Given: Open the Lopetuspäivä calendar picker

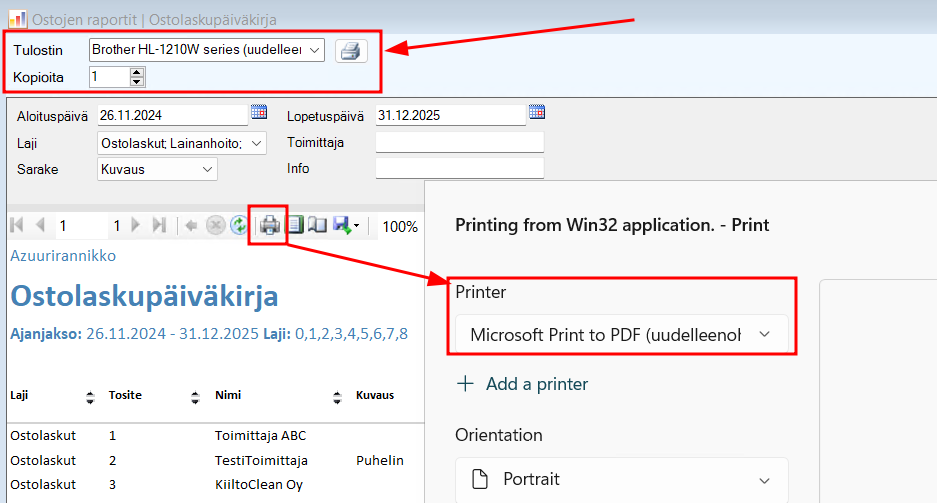Looking at the screenshot, I should tap(537, 112).
